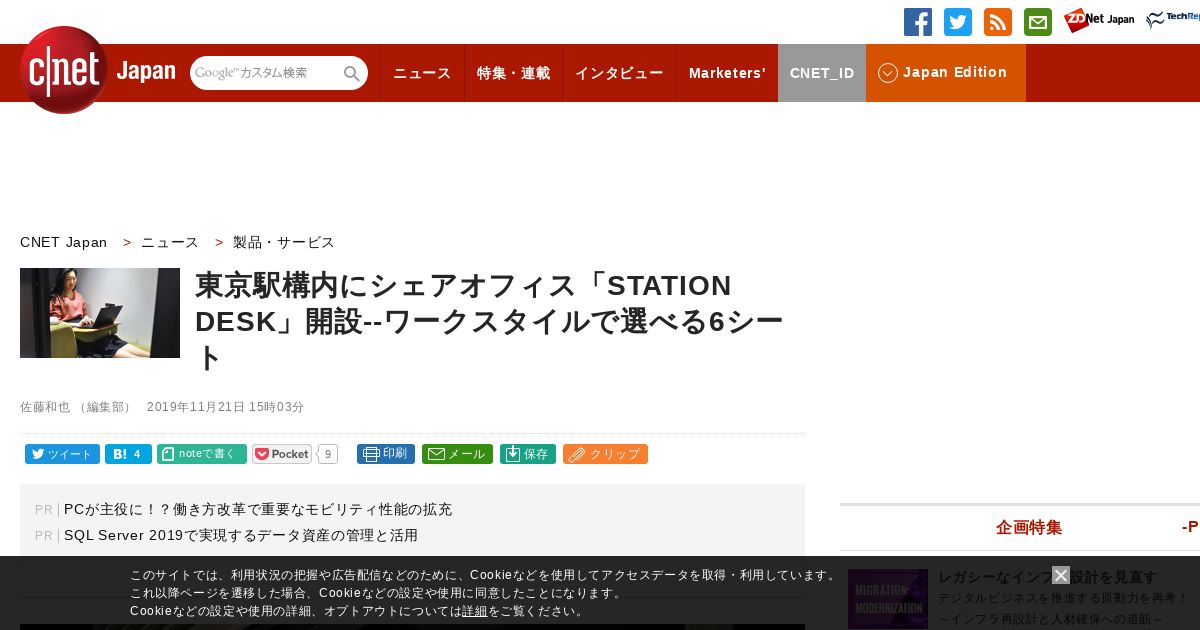Viewport: 1200px width, 630px height.
Task: Click the noteで書く button
Action: coord(202,454)
